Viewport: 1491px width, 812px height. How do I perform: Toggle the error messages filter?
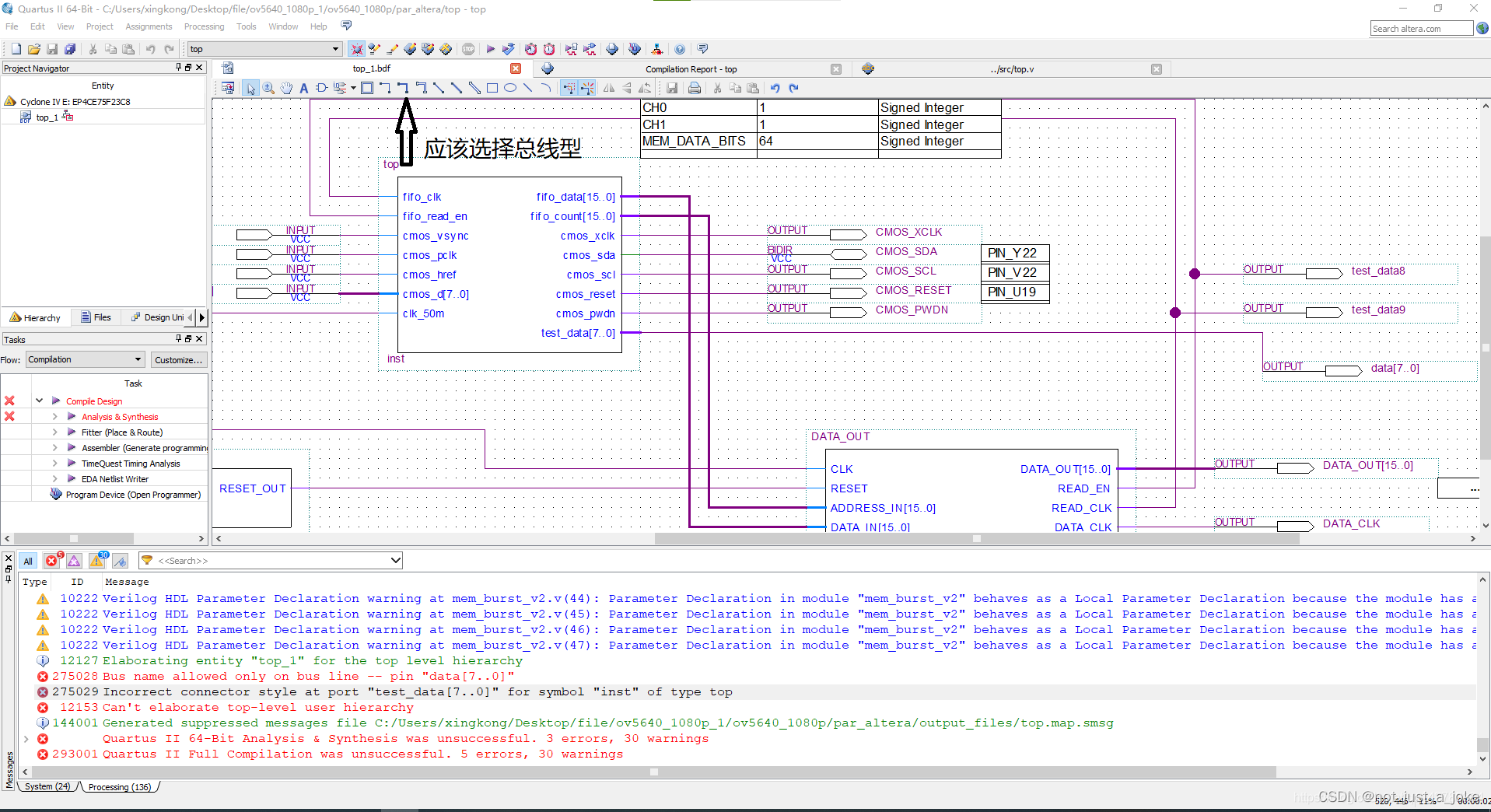pos(52,560)
